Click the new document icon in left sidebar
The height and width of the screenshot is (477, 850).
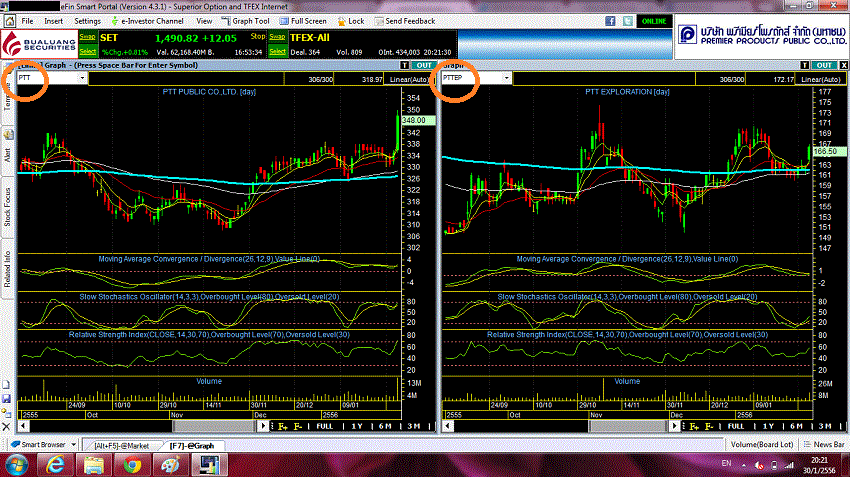tap(7, 385)
